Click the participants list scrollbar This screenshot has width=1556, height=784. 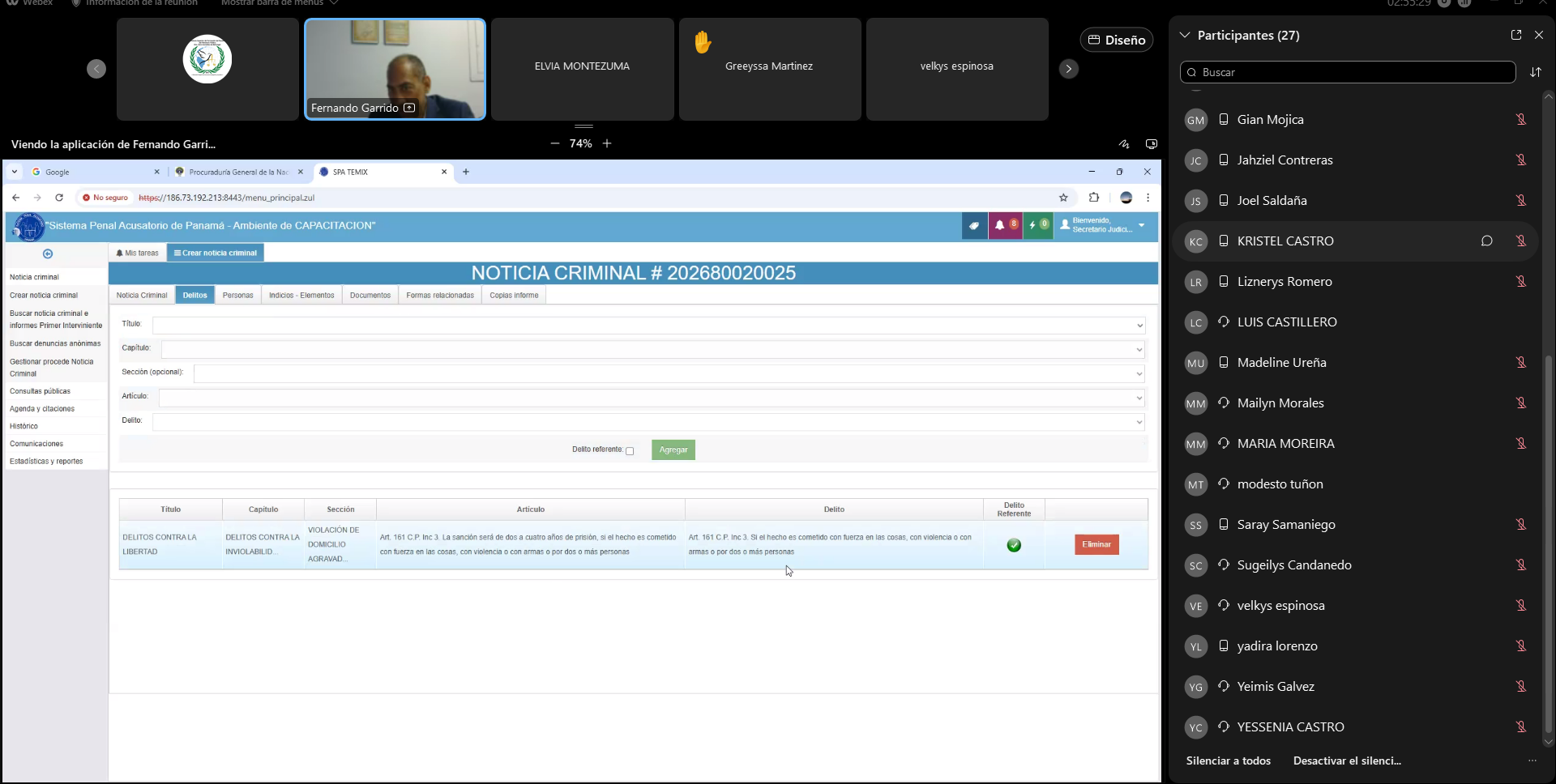(1548, 543)
